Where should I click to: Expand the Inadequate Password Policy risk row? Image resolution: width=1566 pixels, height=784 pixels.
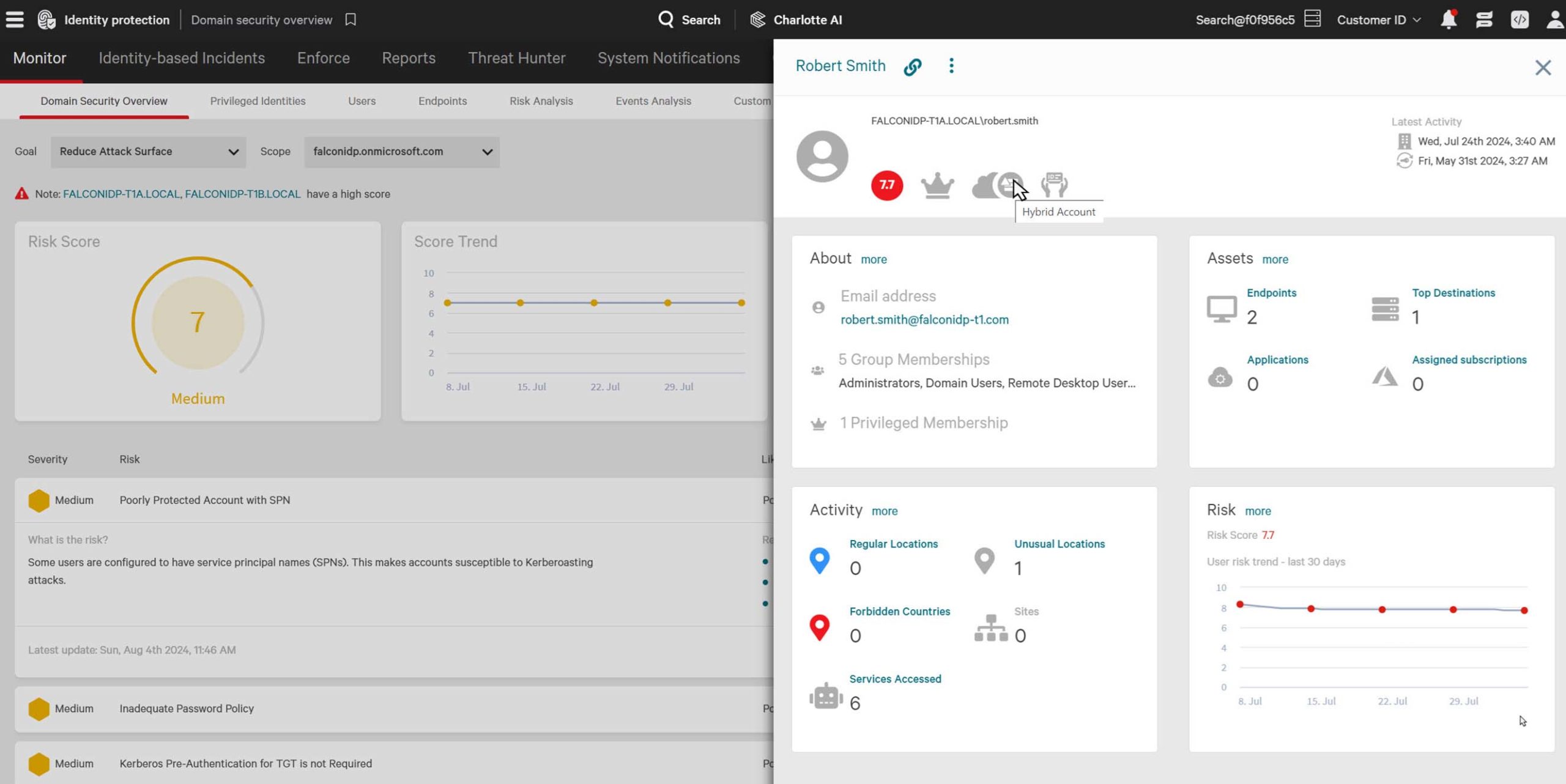[x=394, y=709]
